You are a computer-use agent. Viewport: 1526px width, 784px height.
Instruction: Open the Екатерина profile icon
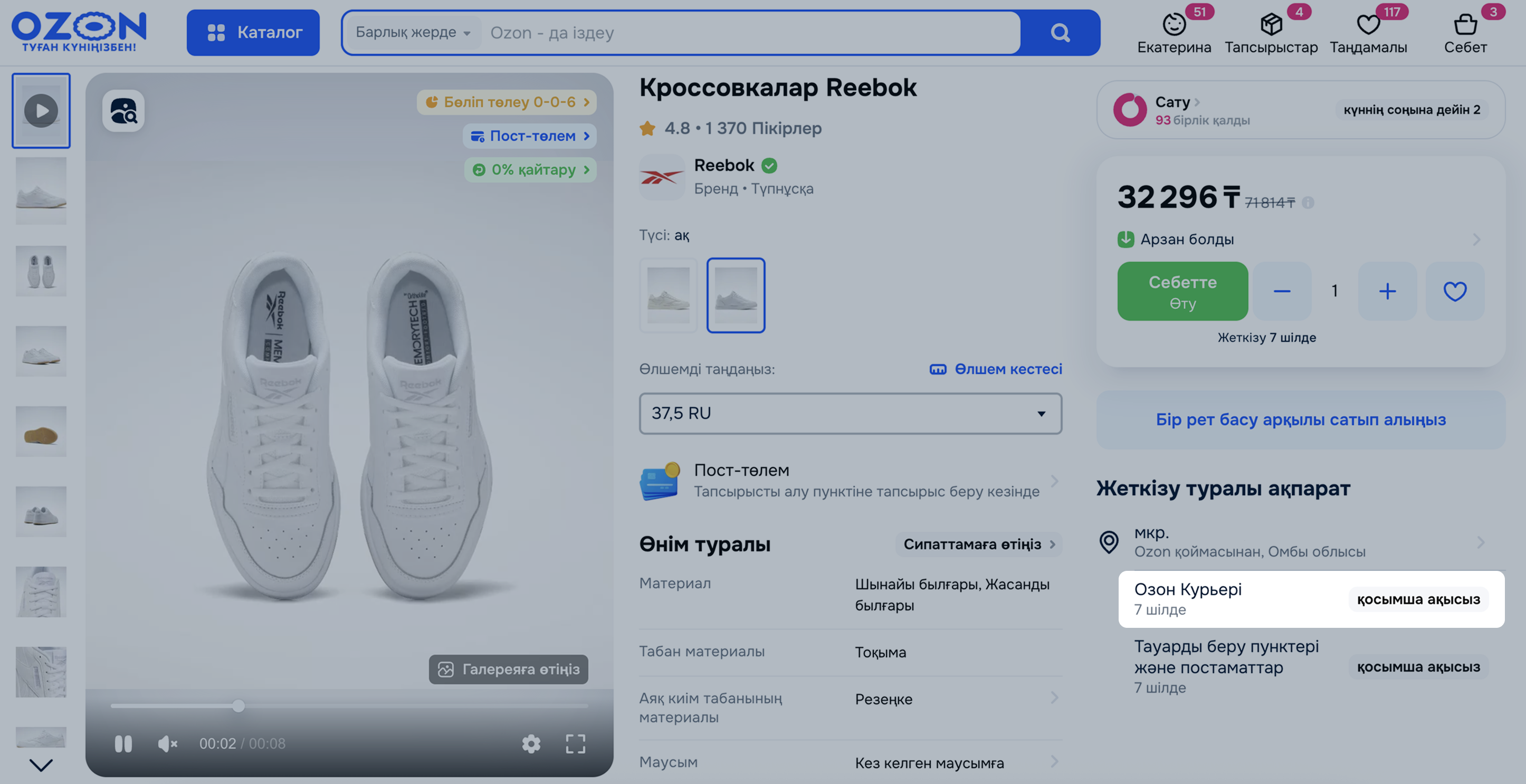click(1174, 25)
